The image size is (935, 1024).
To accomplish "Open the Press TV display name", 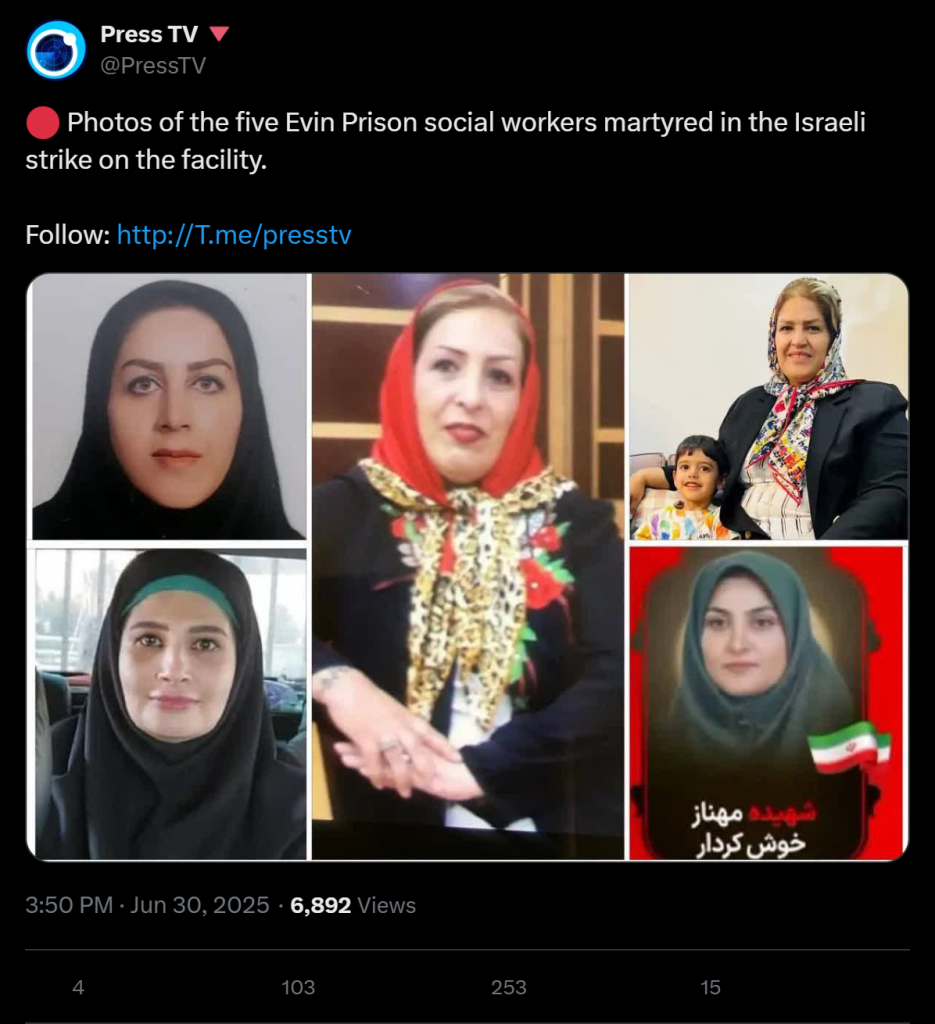I will [149, 34].
